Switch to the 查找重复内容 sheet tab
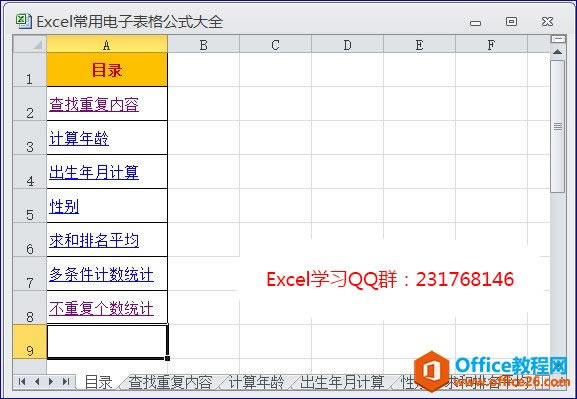The height and width of the screenshot is (399, 577). pyautogui.click(x=170, y=382)
